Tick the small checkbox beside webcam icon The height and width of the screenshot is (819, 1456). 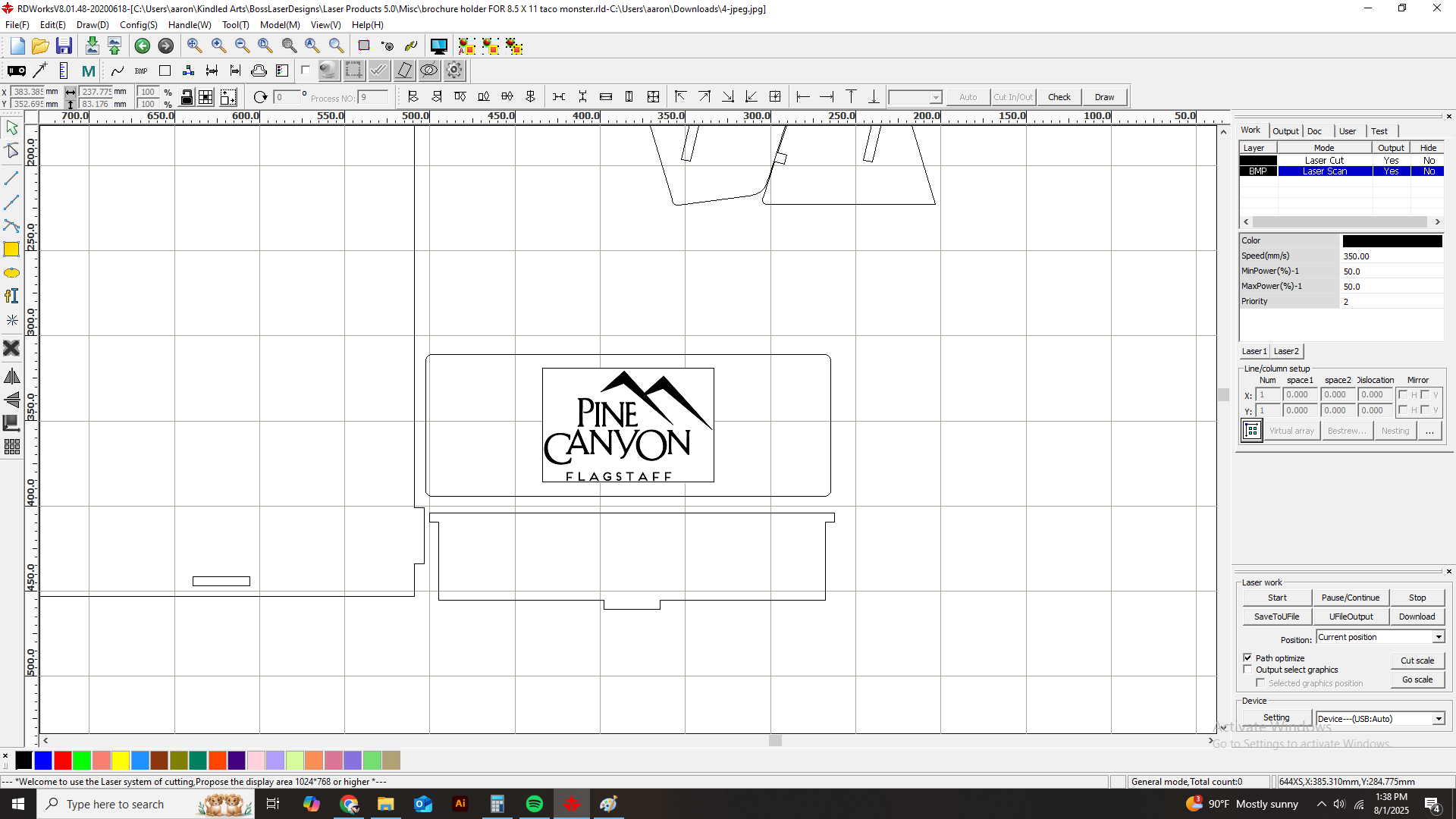pyautogui.click(x=306, y=71)
